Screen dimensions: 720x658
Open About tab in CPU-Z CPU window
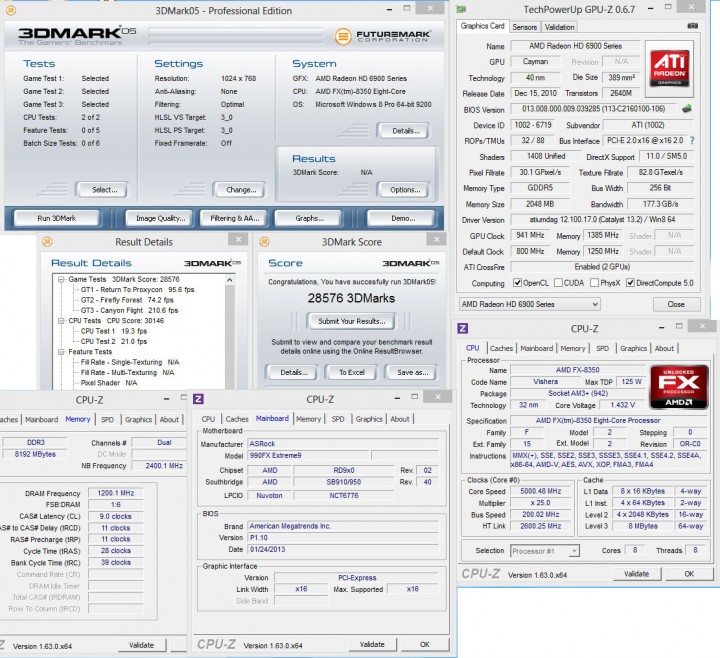click(664, 349)
